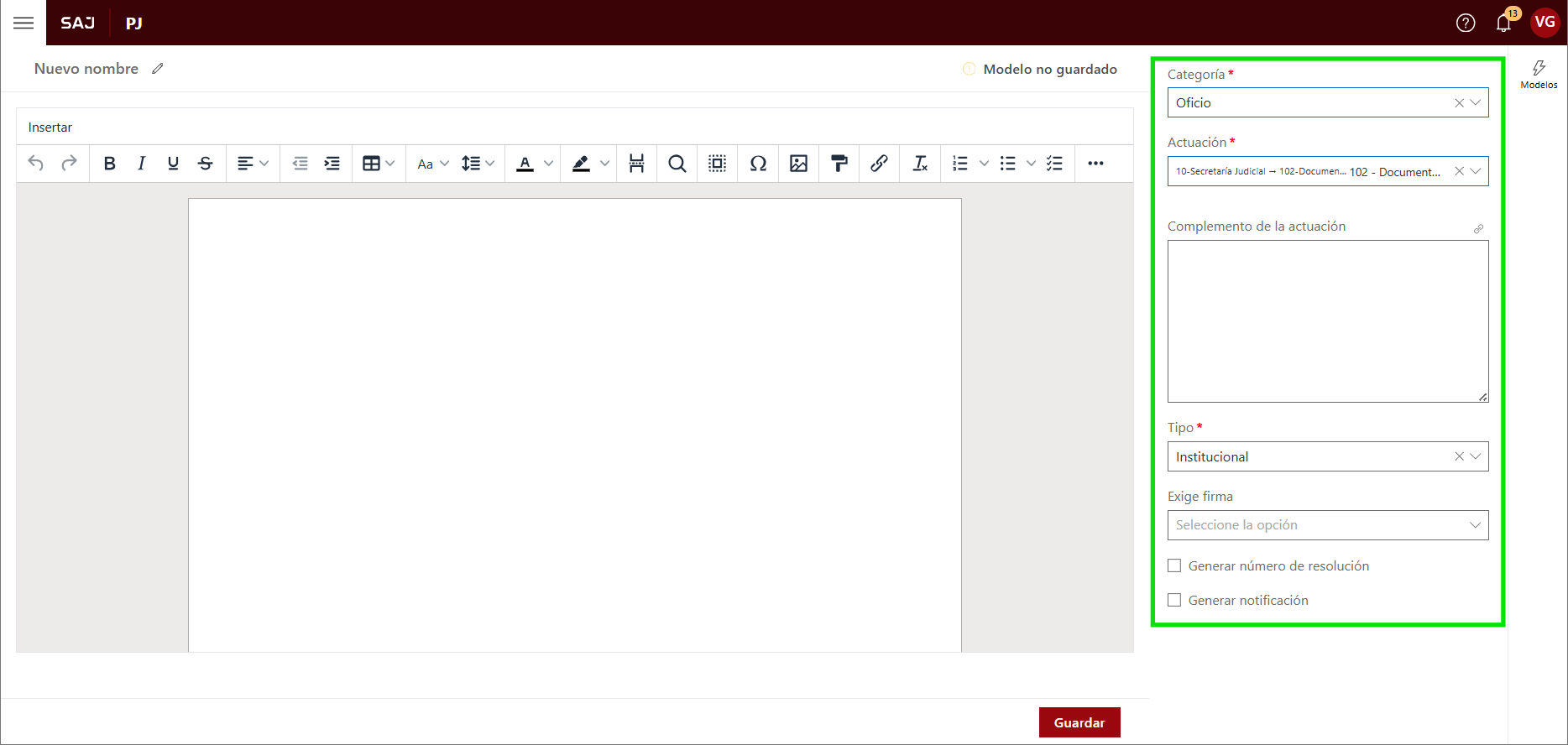Click the insert special character omega icon
1568x745 pixels.
(758, 164)
